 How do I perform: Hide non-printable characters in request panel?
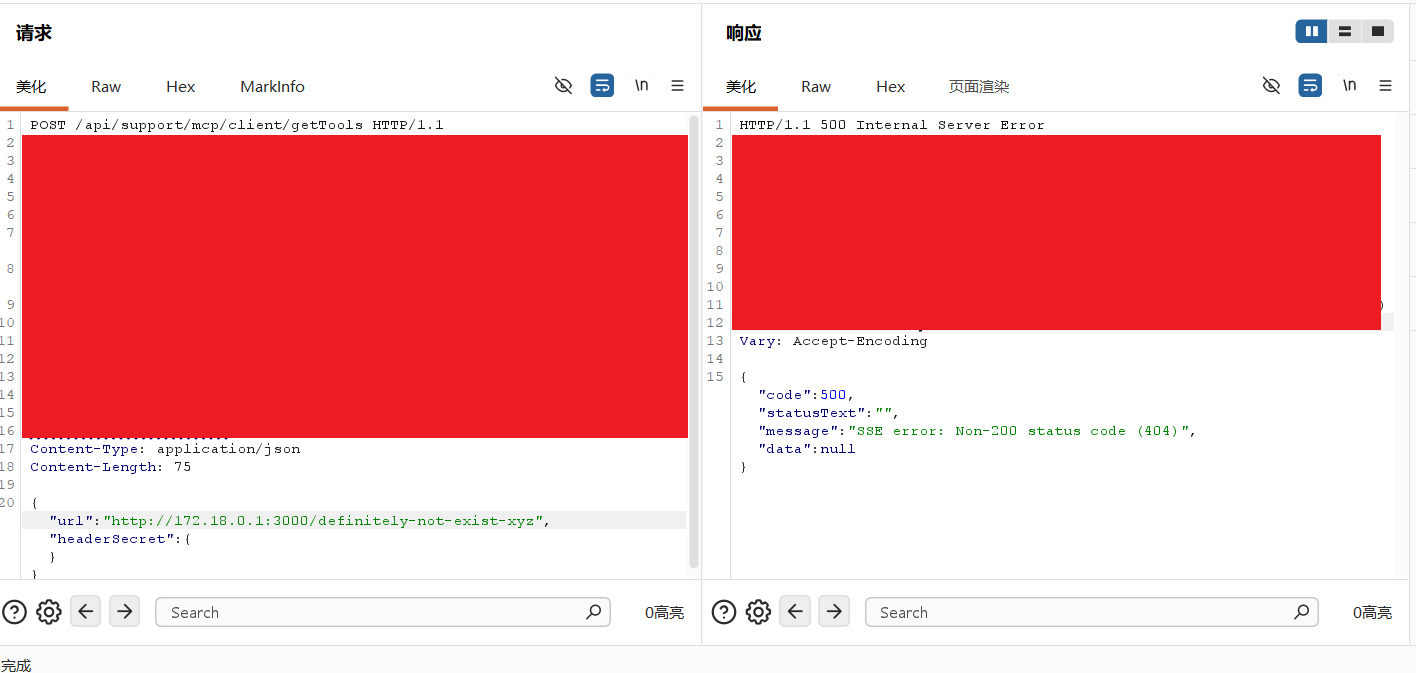coord(563,86)
